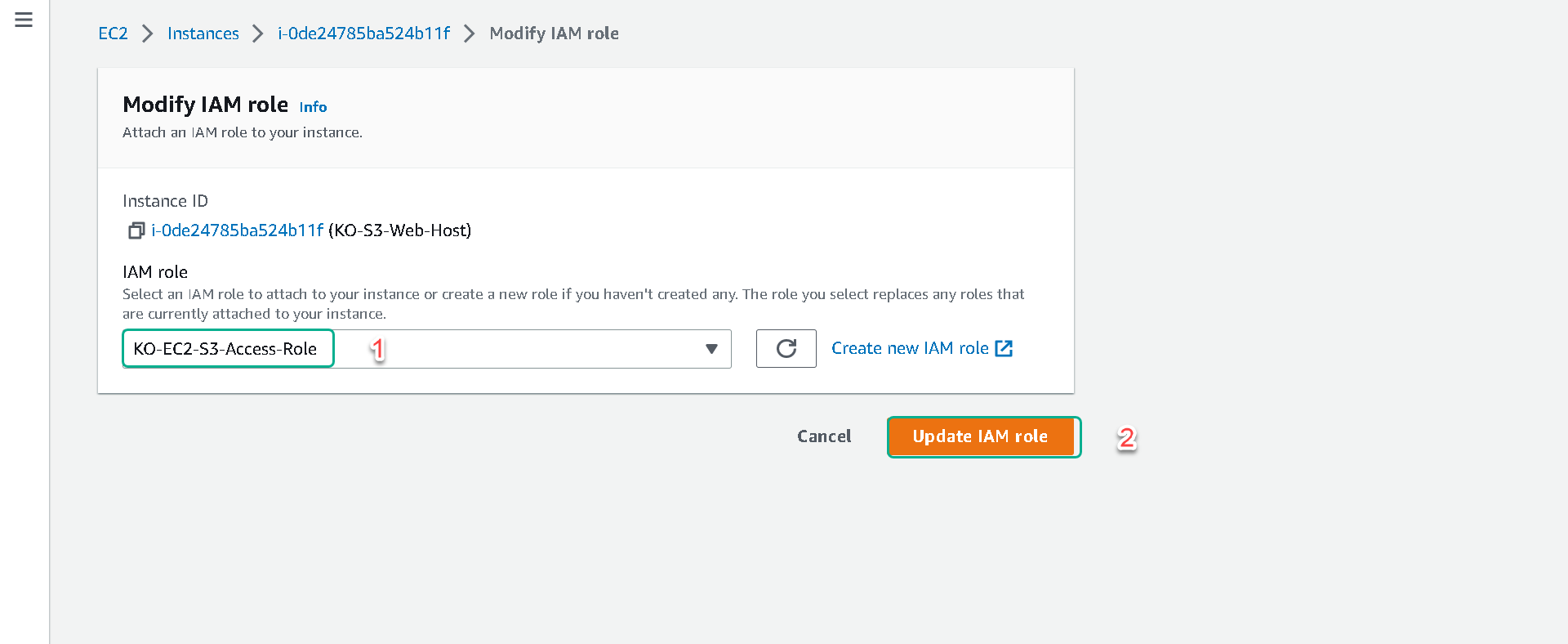This screenshot has height=644, width=1568.
Task: Refresh the IAM role list
Action: (786, 349)
